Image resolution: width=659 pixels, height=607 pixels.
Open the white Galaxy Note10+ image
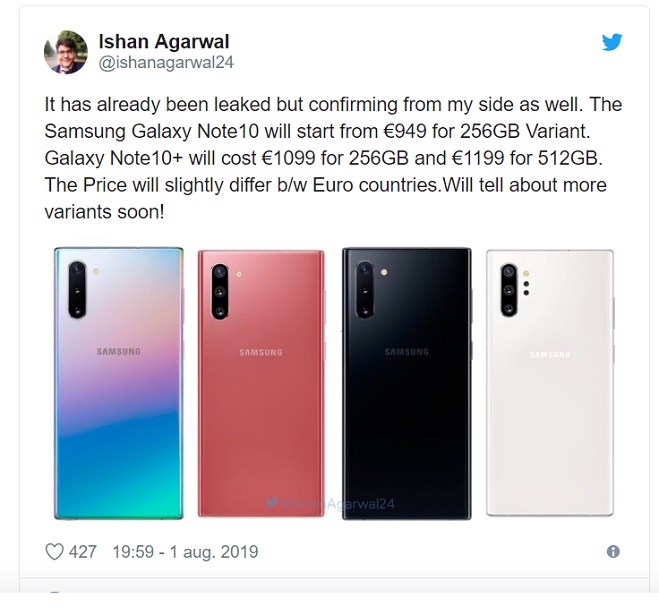tap(550, 383)
